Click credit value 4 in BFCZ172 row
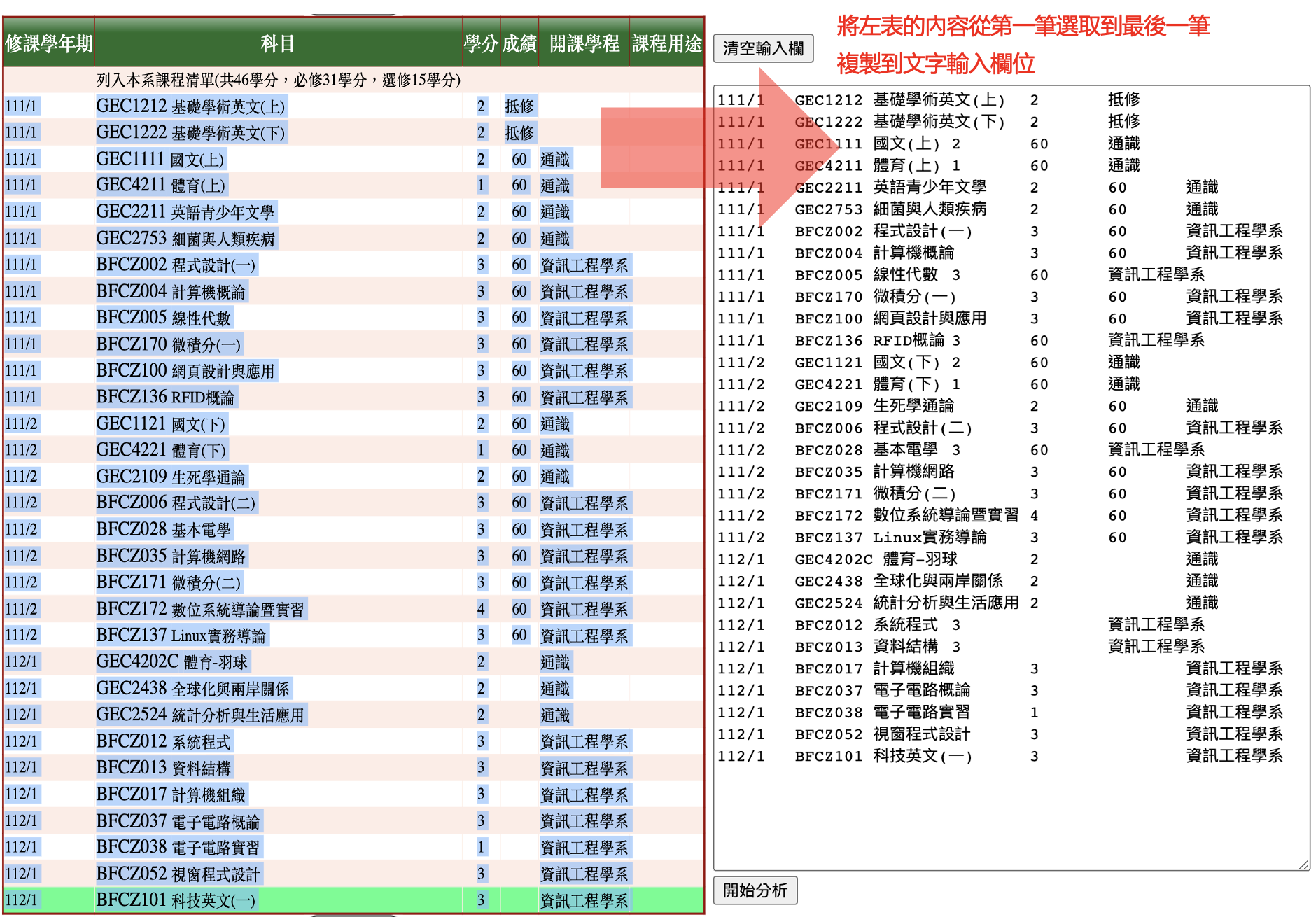 coord(481,610)
